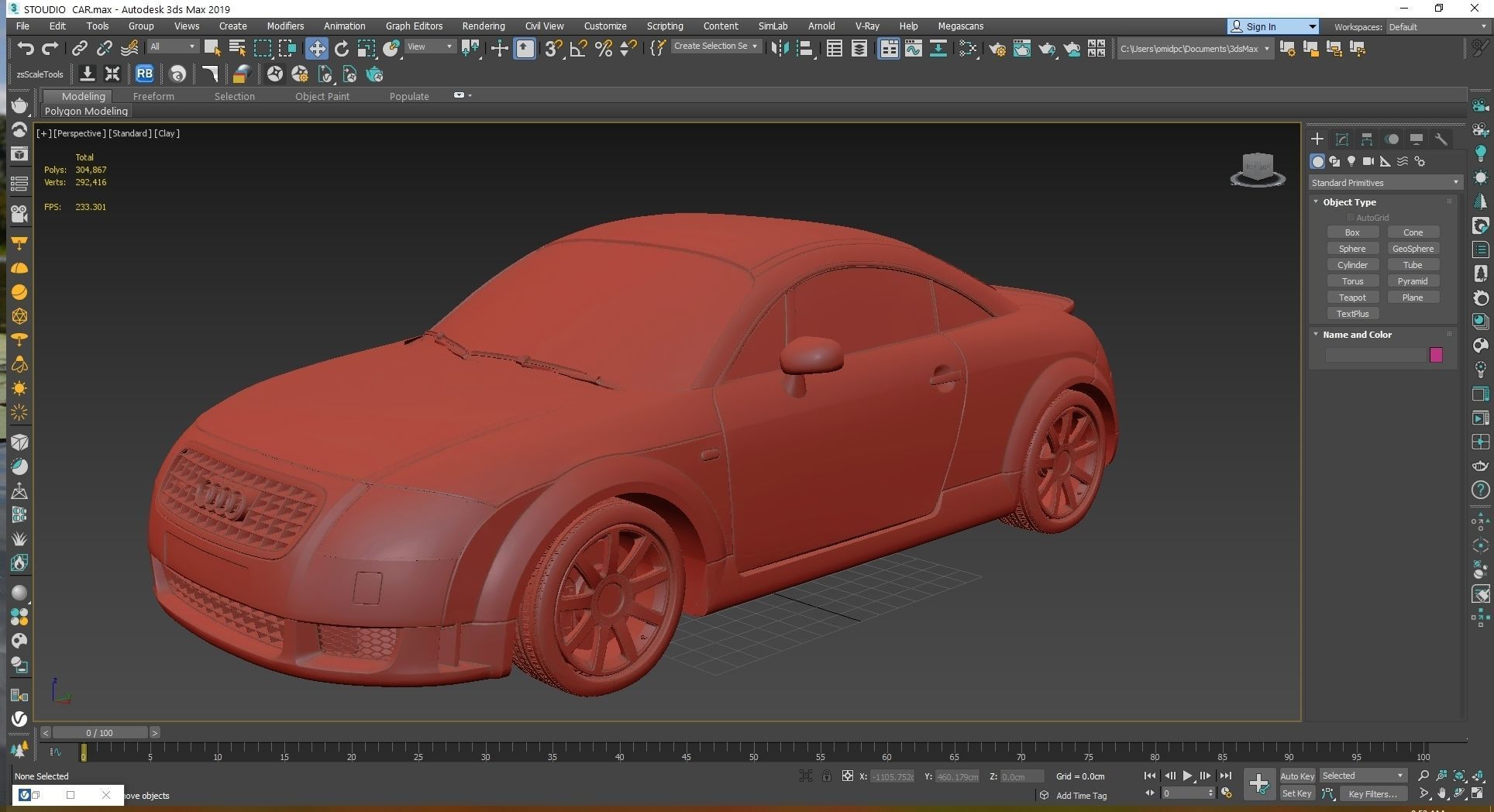Click the ViewCube in viewport

click(1258, 169)
